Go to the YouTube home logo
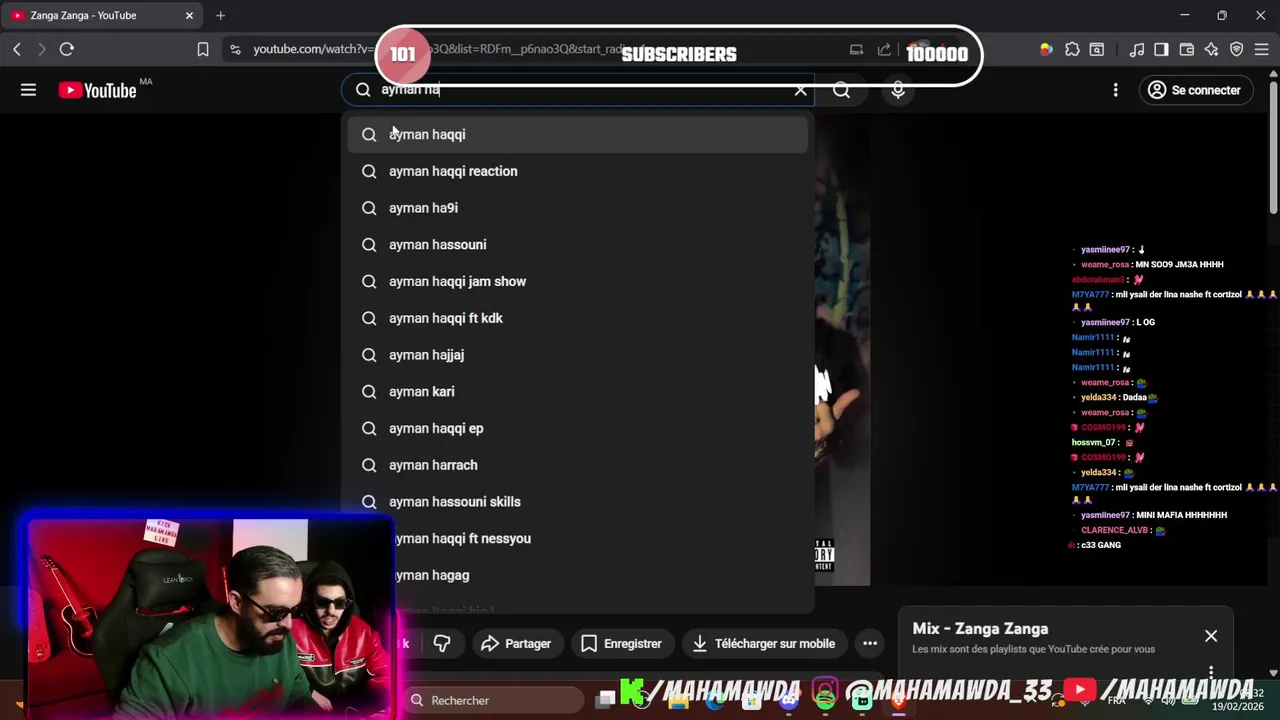 tap(97, 90)
